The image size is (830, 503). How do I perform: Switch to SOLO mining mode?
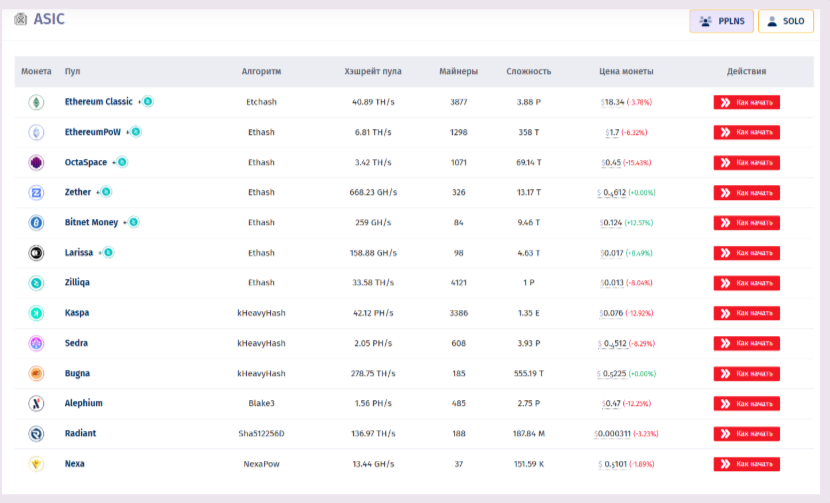point(786,21)
